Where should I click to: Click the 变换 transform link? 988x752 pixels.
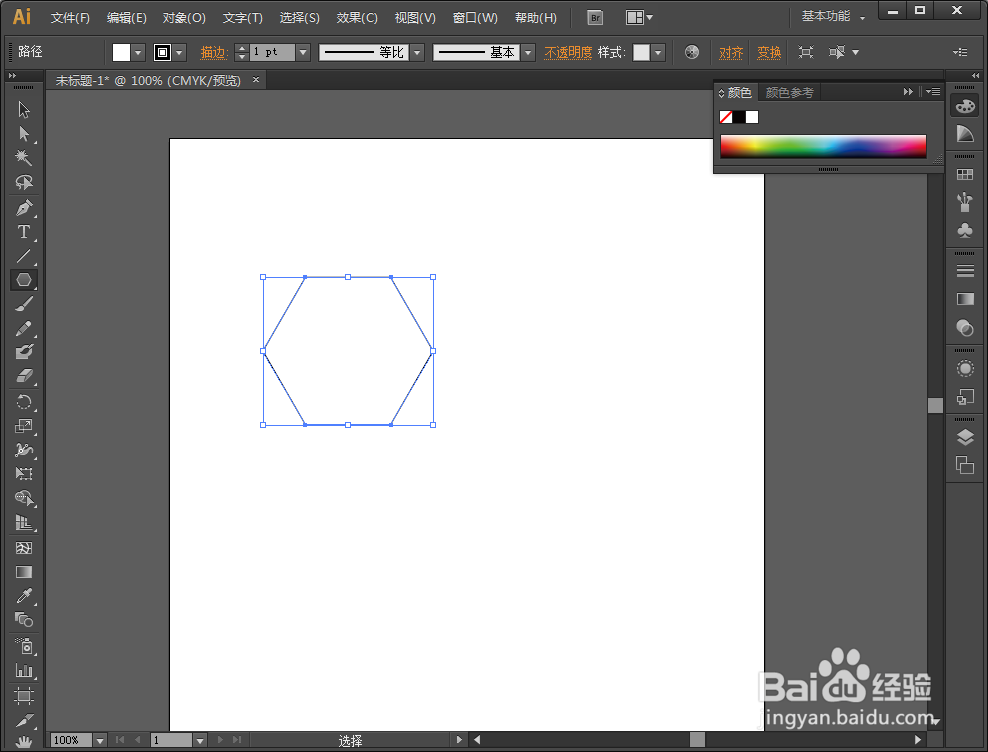pos(769,52)
